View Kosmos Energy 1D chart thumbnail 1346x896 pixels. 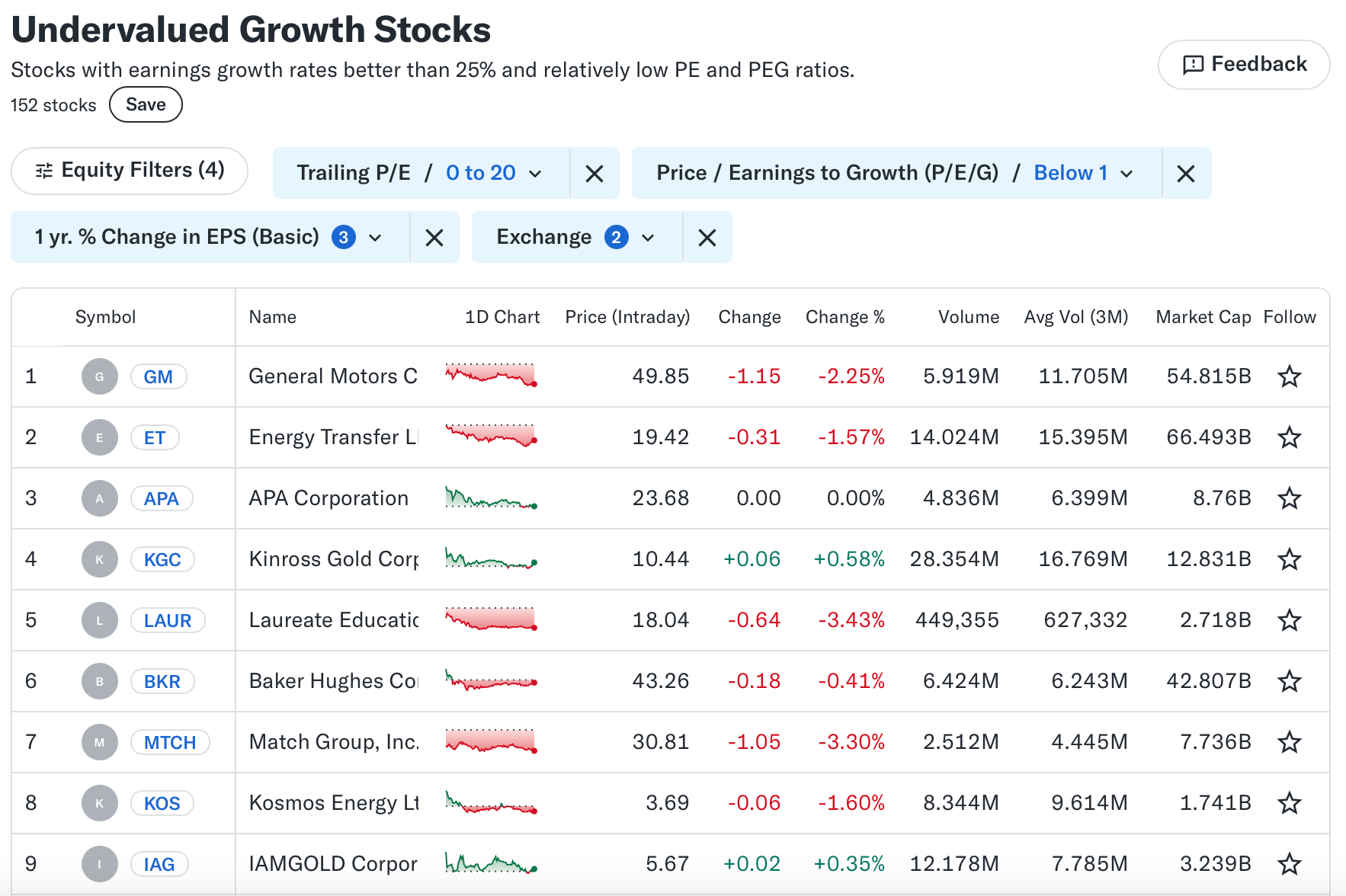(x=492, y=802)
